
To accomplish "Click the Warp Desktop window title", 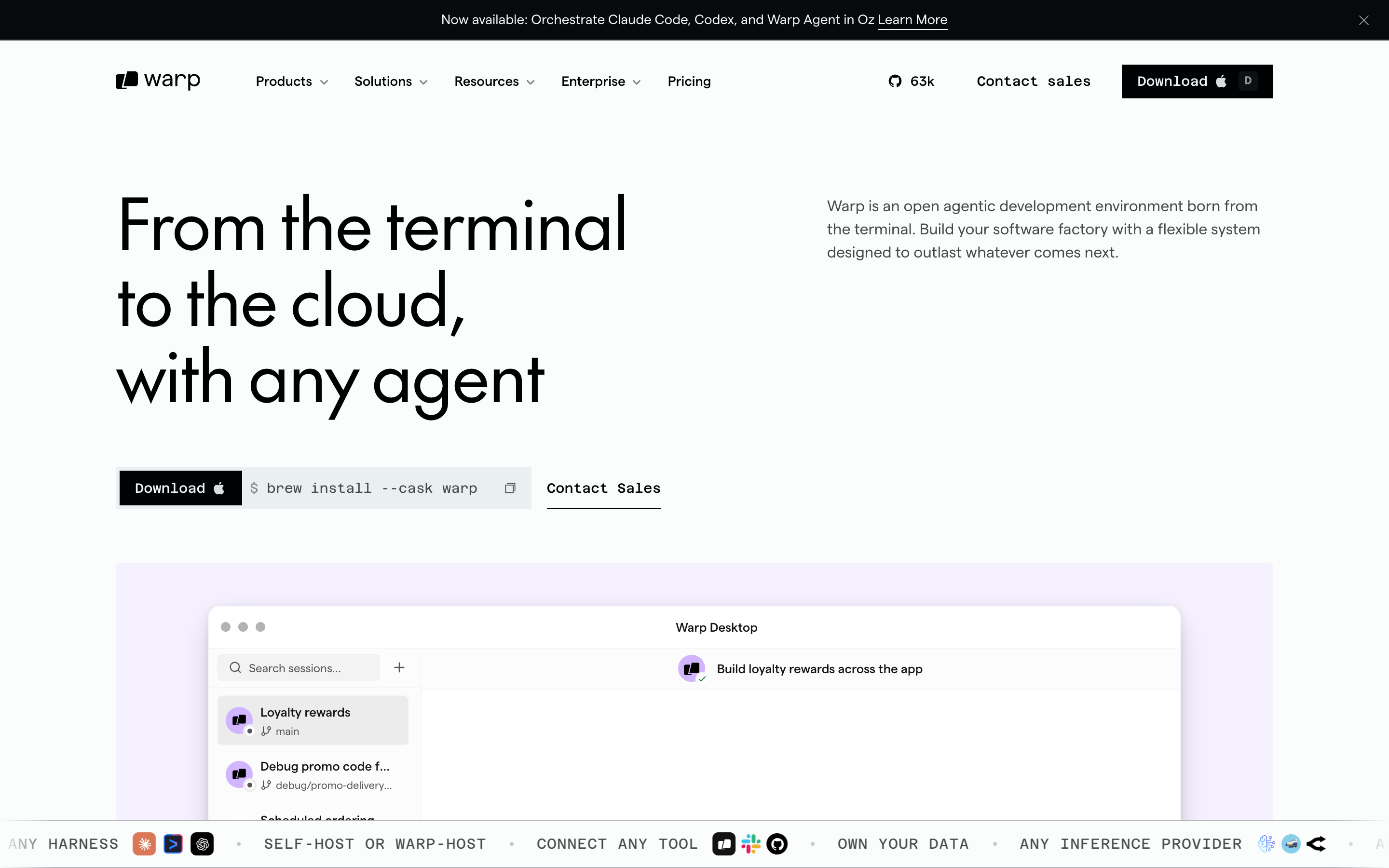I will click(x=716, y=627).
